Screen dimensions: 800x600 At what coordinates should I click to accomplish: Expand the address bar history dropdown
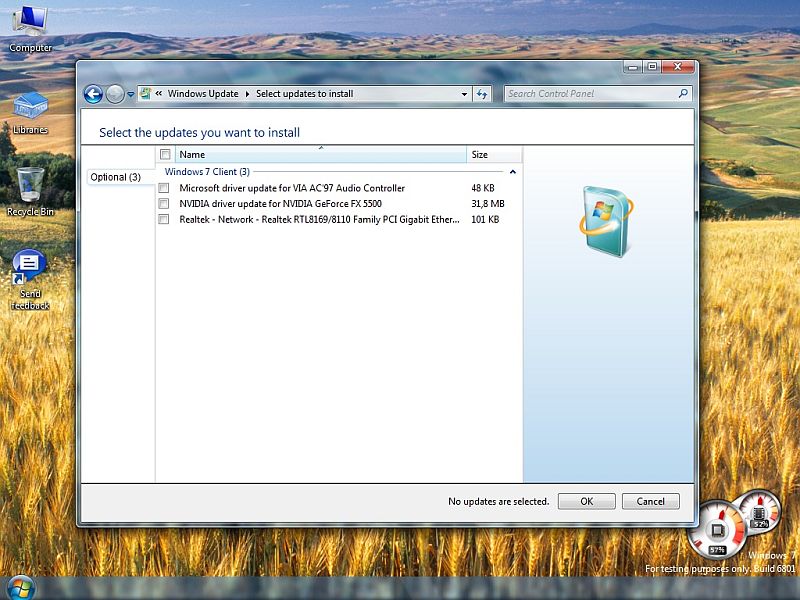click(x=464, y=94)
